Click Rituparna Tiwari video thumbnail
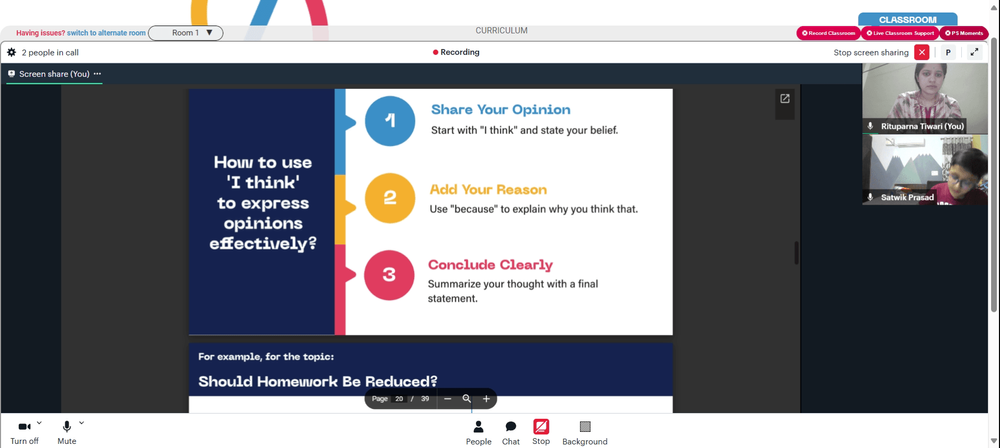1000x448 pixels. [x=925, y=98]
